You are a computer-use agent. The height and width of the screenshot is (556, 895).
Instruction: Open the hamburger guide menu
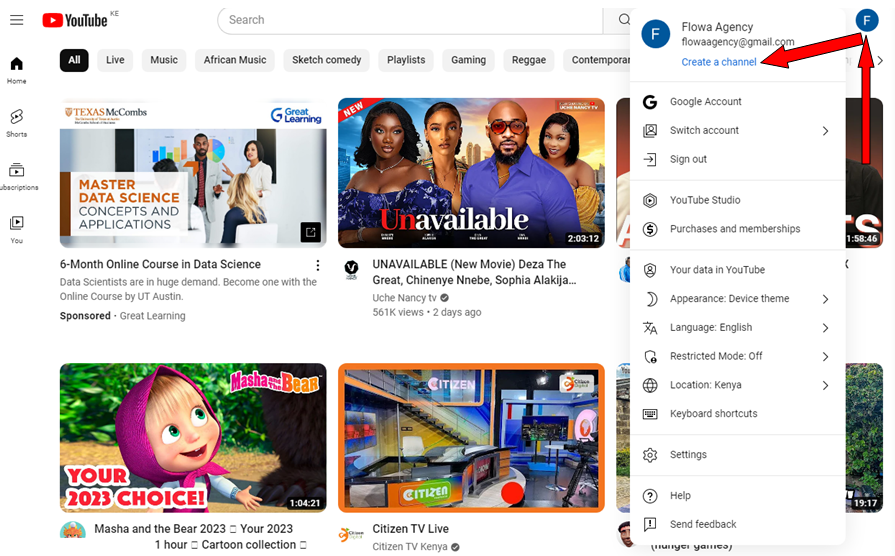(x=16, y=20)
